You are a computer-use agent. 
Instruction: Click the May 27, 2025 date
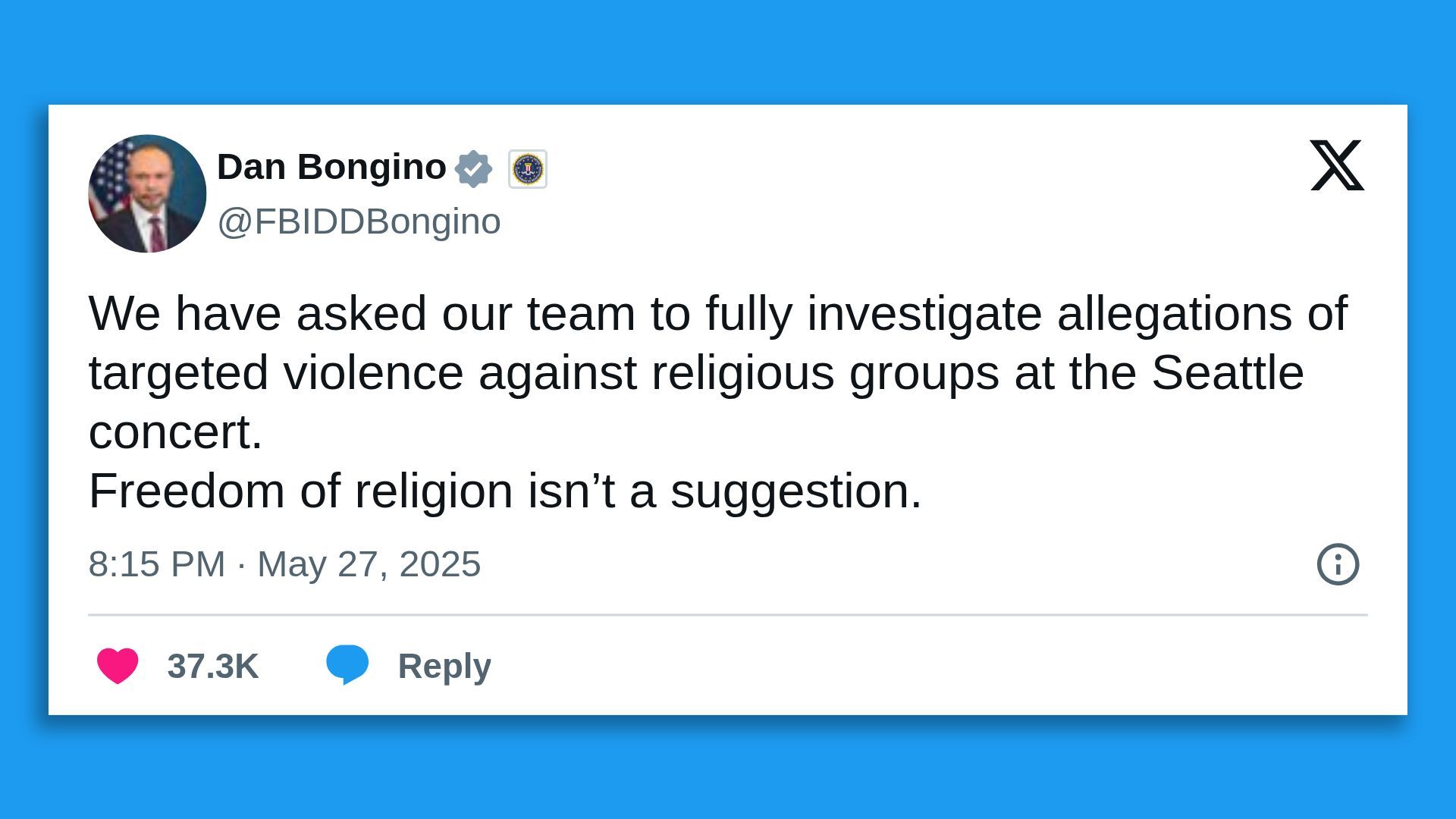(368, 563)
